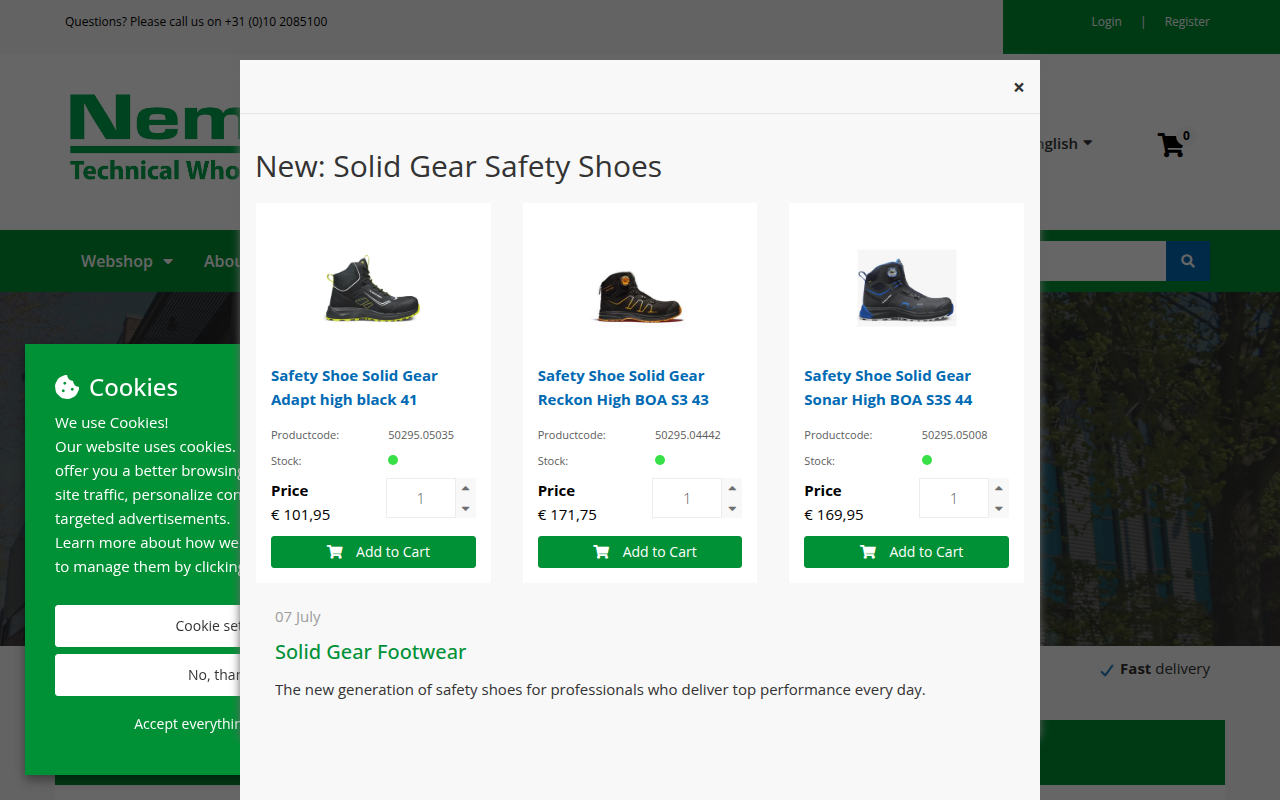1280x800 pixels.
Task: Click stock indicator dot for Adapt high black
Action: (x=393, y=460)
